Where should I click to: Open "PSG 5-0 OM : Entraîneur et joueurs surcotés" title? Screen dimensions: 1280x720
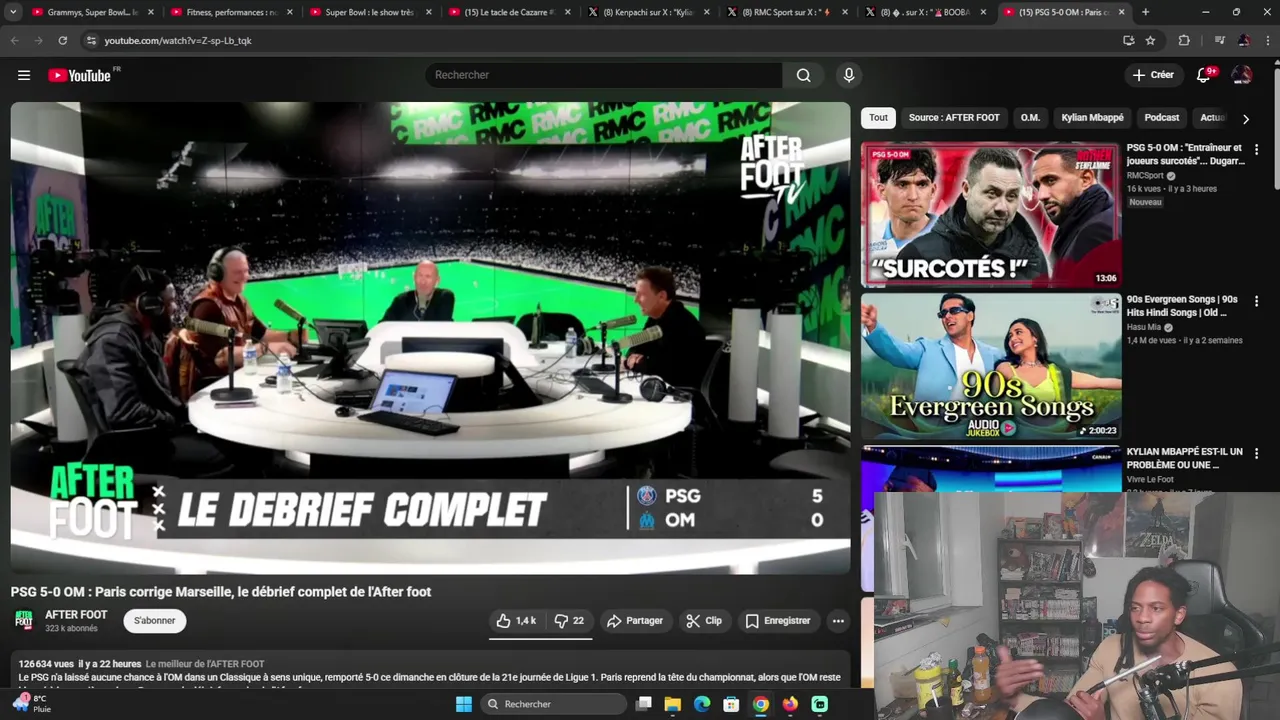coord(1185,154)
